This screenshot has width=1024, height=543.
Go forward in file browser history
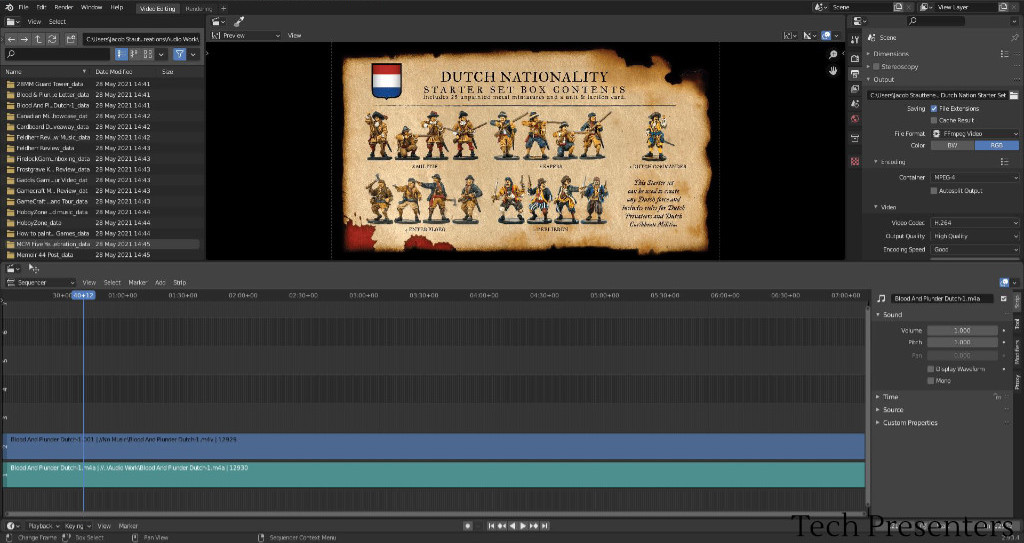tap(24, 39)
